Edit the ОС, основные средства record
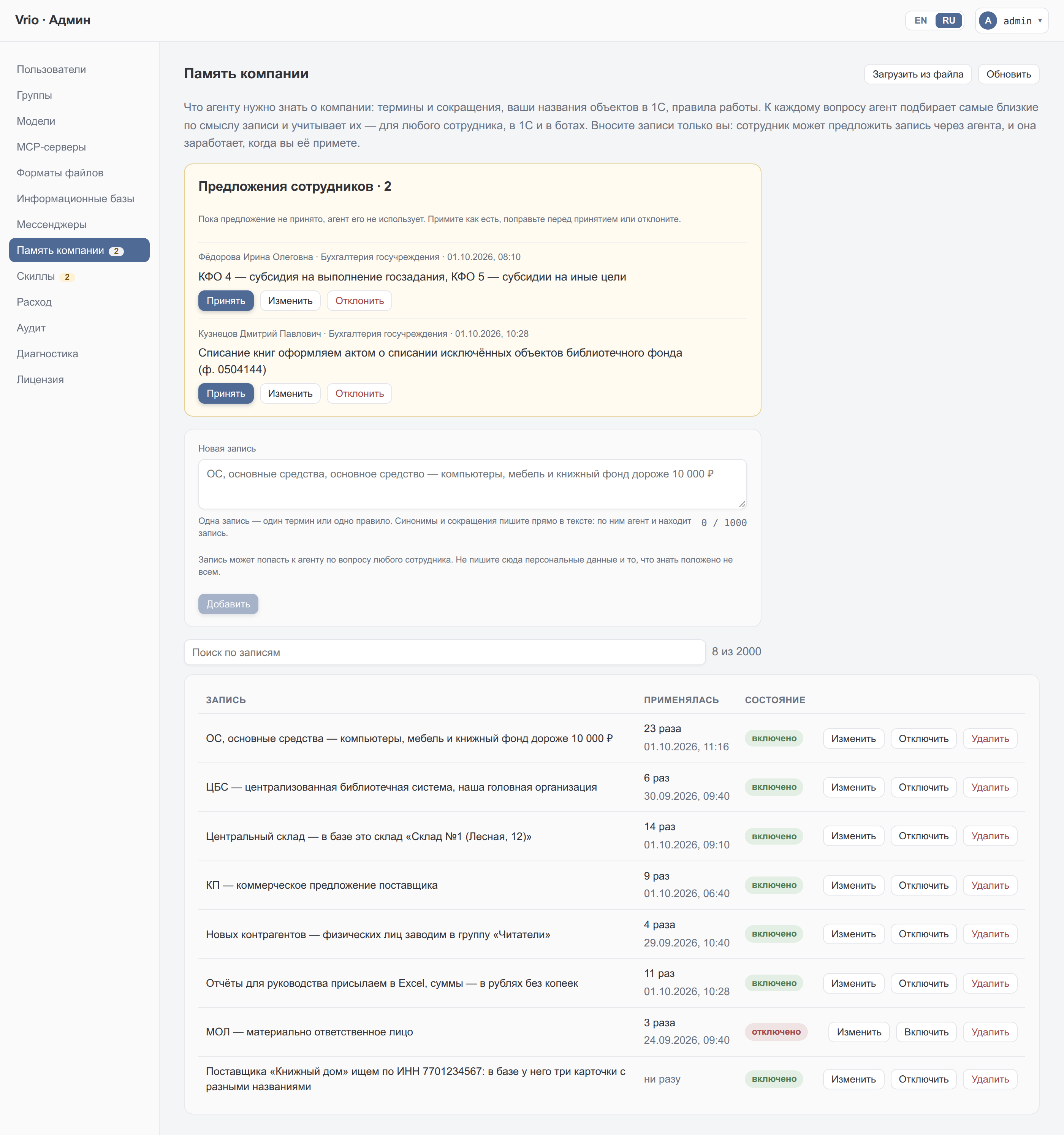Viewport: 1064px width, 1135px height. click(853, 738)
